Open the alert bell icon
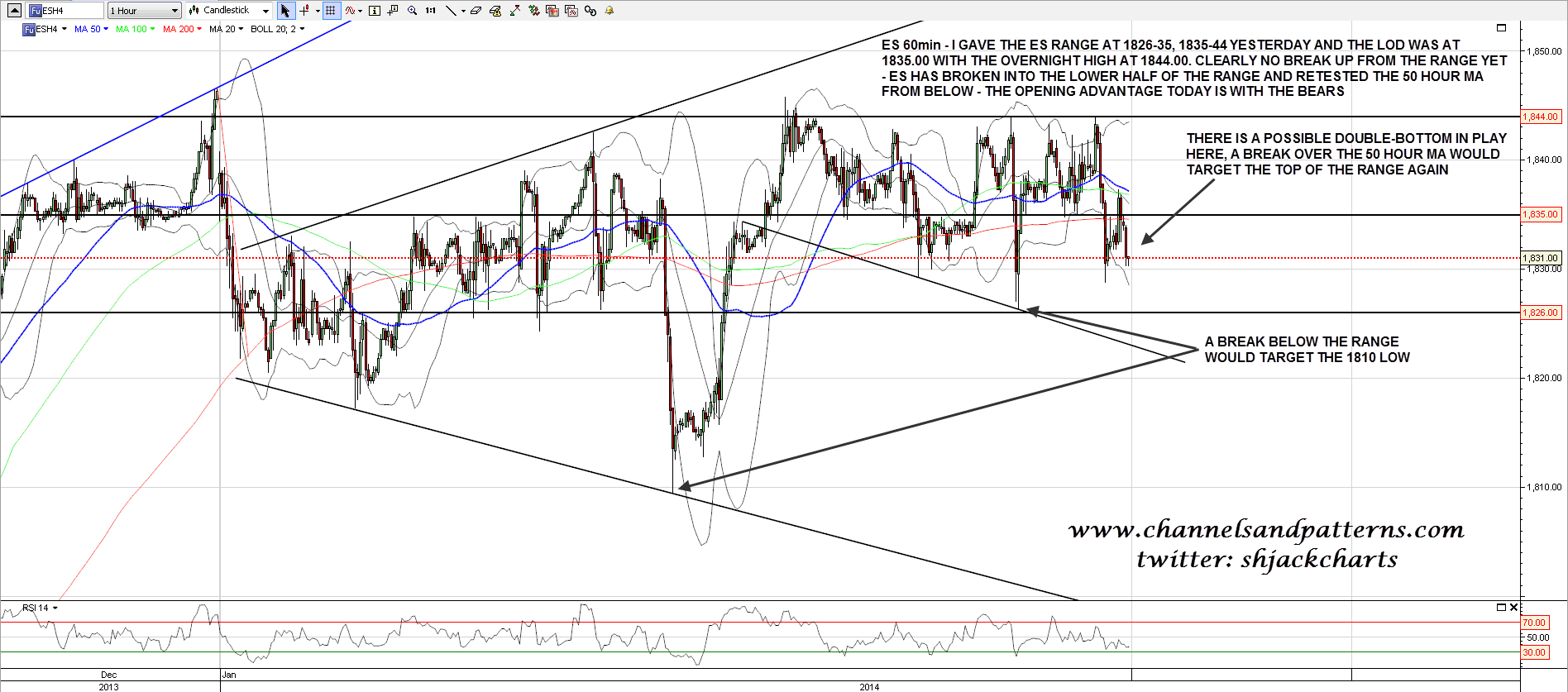The image size is (1568, 692). [x=610, y=11]
